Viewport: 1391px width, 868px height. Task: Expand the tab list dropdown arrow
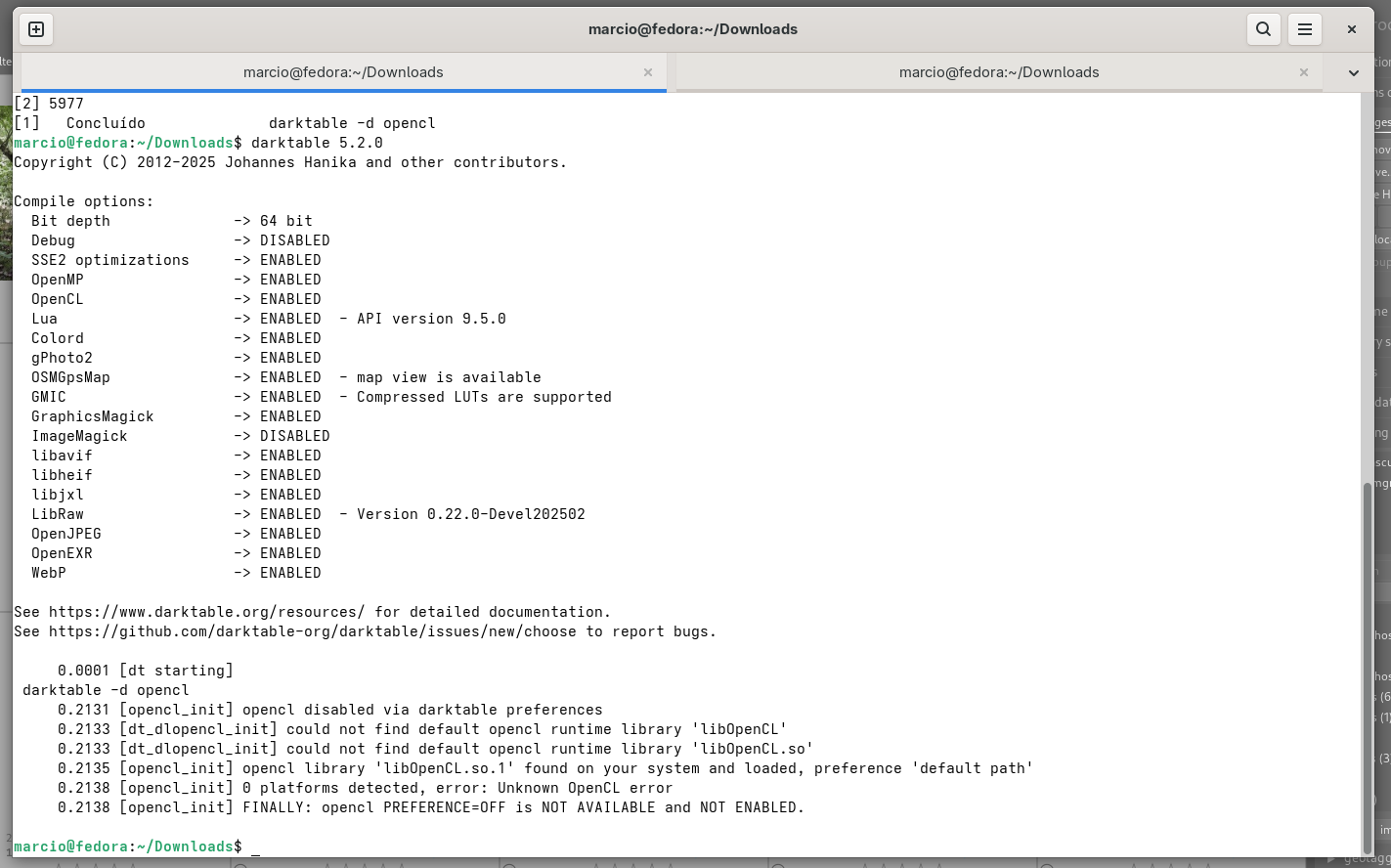1354,72
